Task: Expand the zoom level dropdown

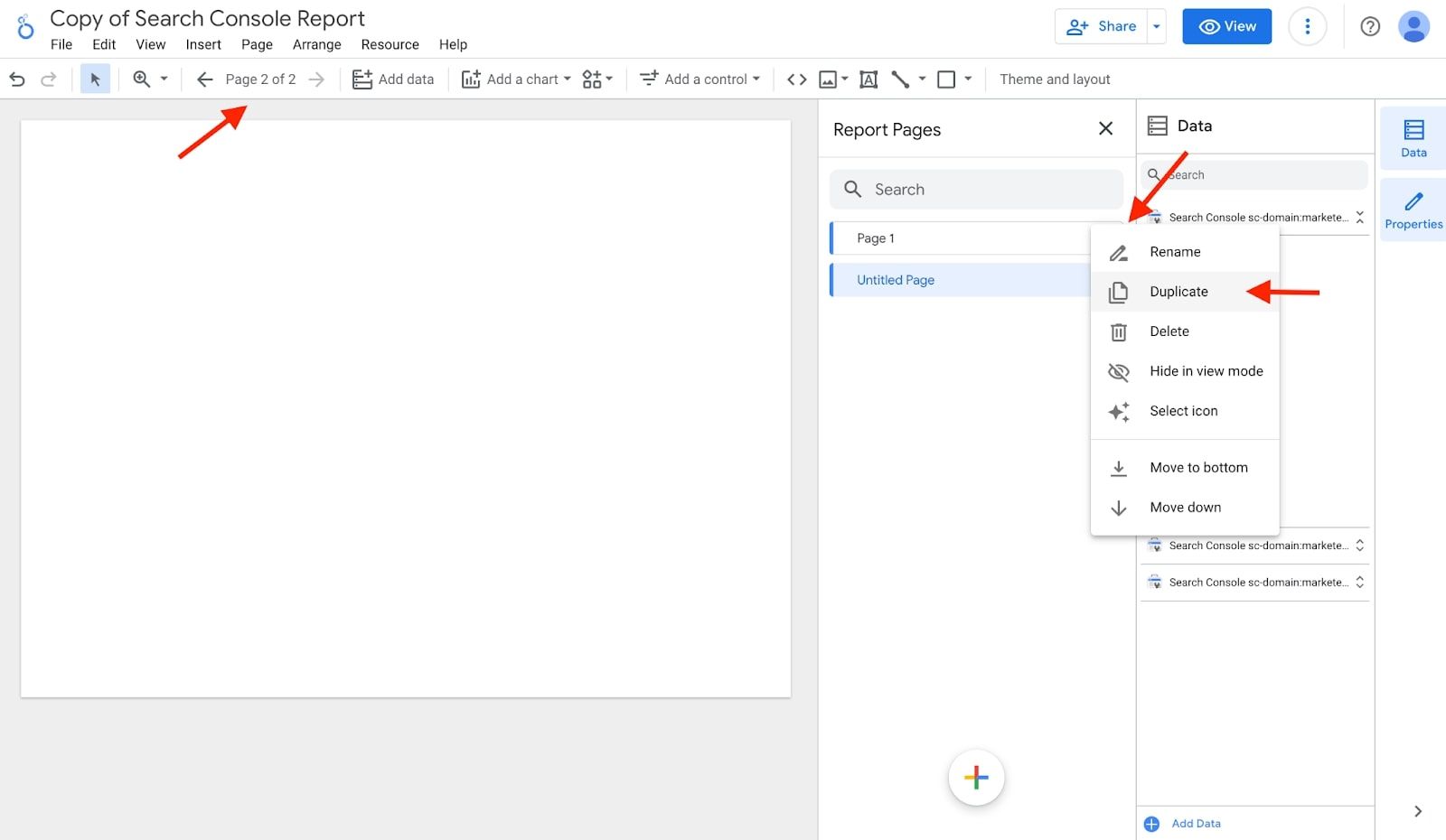Action: pyautogui.click(x=164, y=79)
